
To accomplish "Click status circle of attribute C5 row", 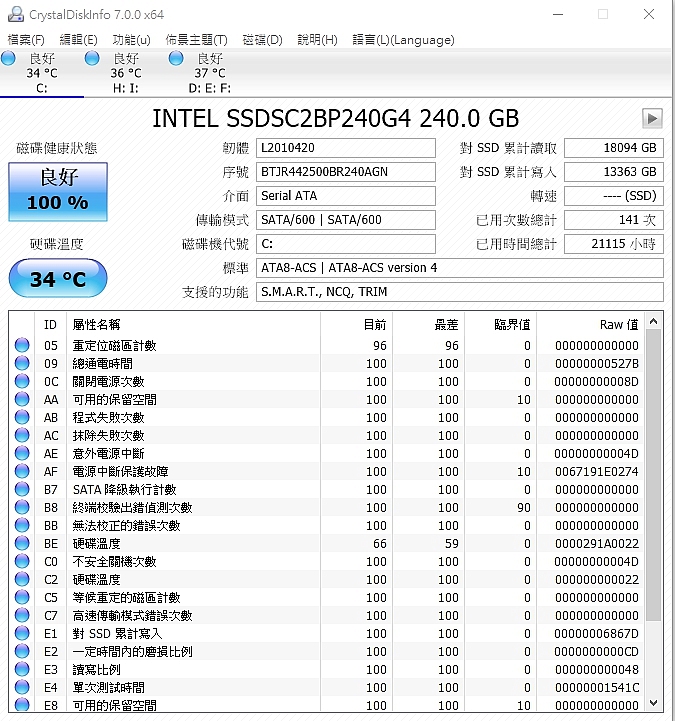I will [22, 597].
